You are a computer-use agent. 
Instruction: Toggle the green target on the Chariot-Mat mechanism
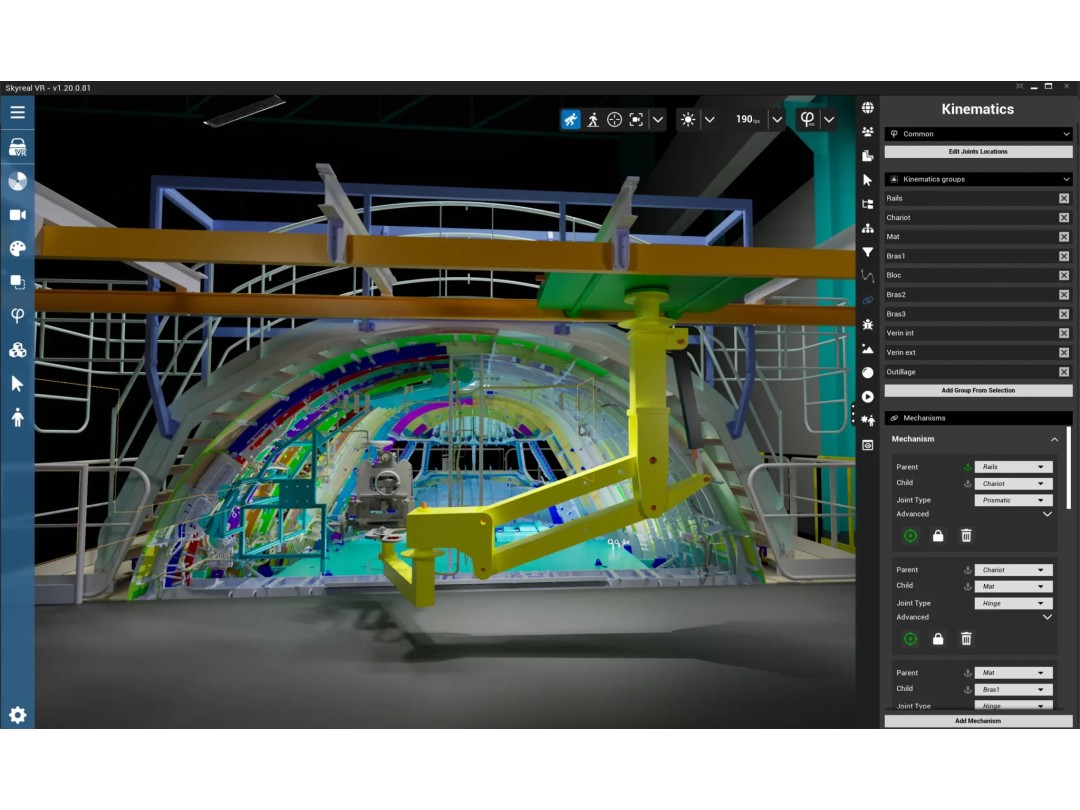[x=910, y=639]
